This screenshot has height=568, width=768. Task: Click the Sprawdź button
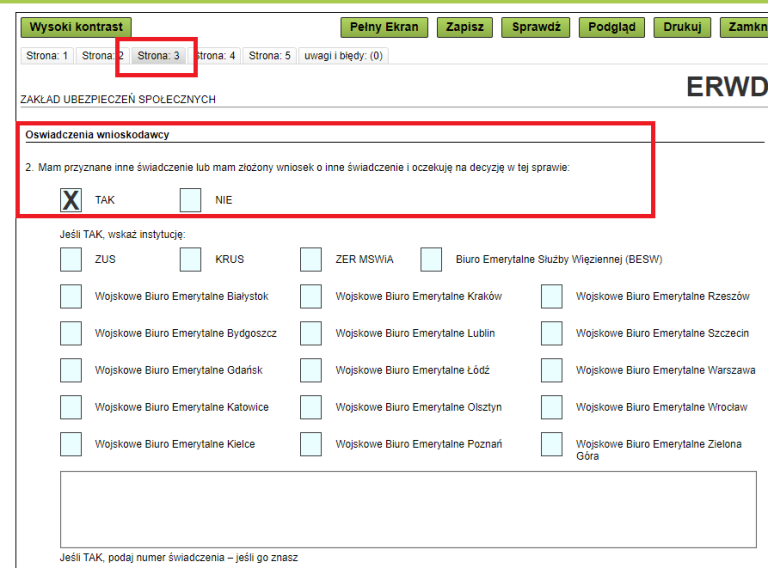[536, 27]
